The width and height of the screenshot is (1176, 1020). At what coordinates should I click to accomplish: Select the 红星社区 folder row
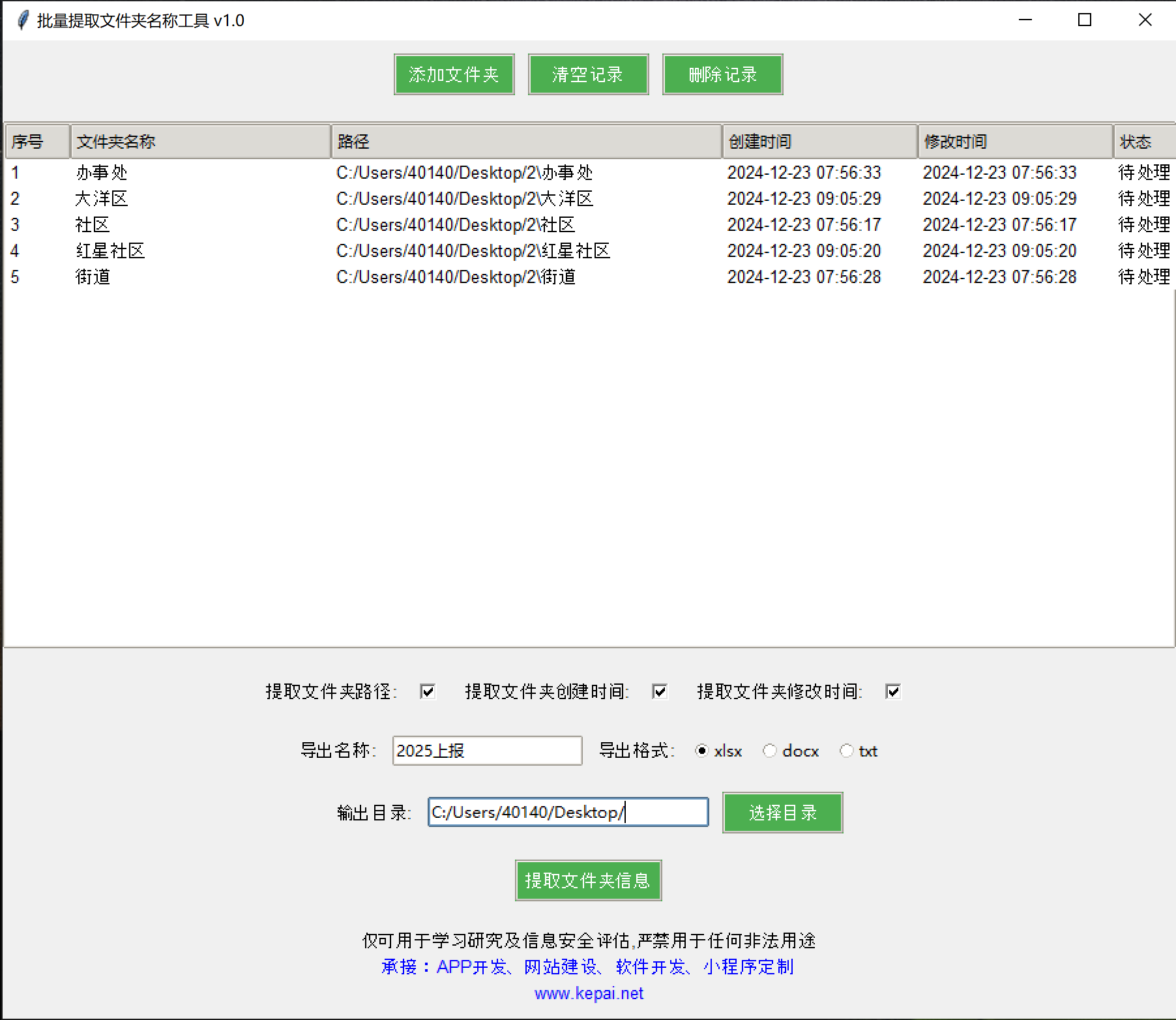click(x=110, y=251)
